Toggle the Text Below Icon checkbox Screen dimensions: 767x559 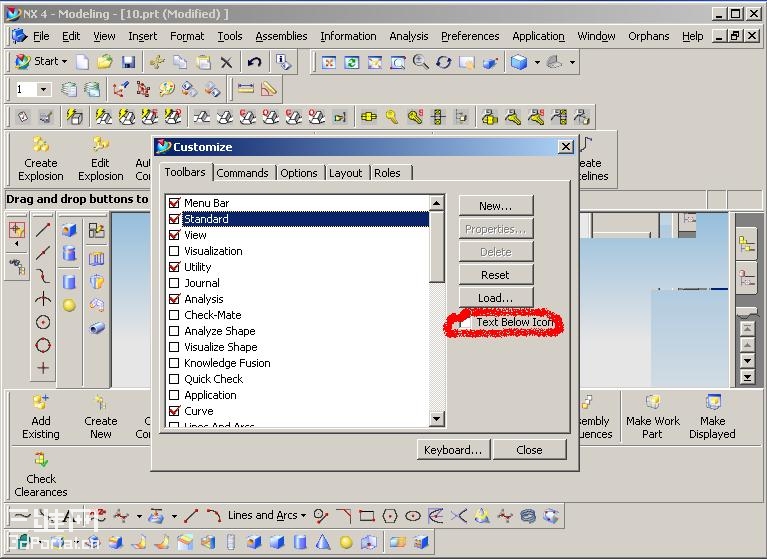pyautogui.click(x=464, y=322)
